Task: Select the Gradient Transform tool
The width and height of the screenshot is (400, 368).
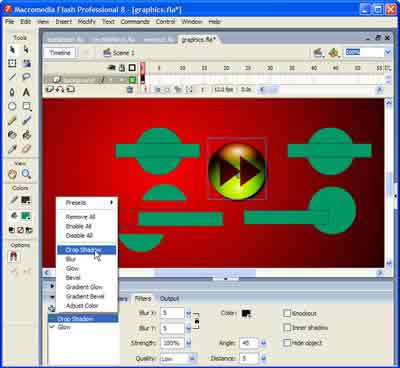Action: click(27, 63)
